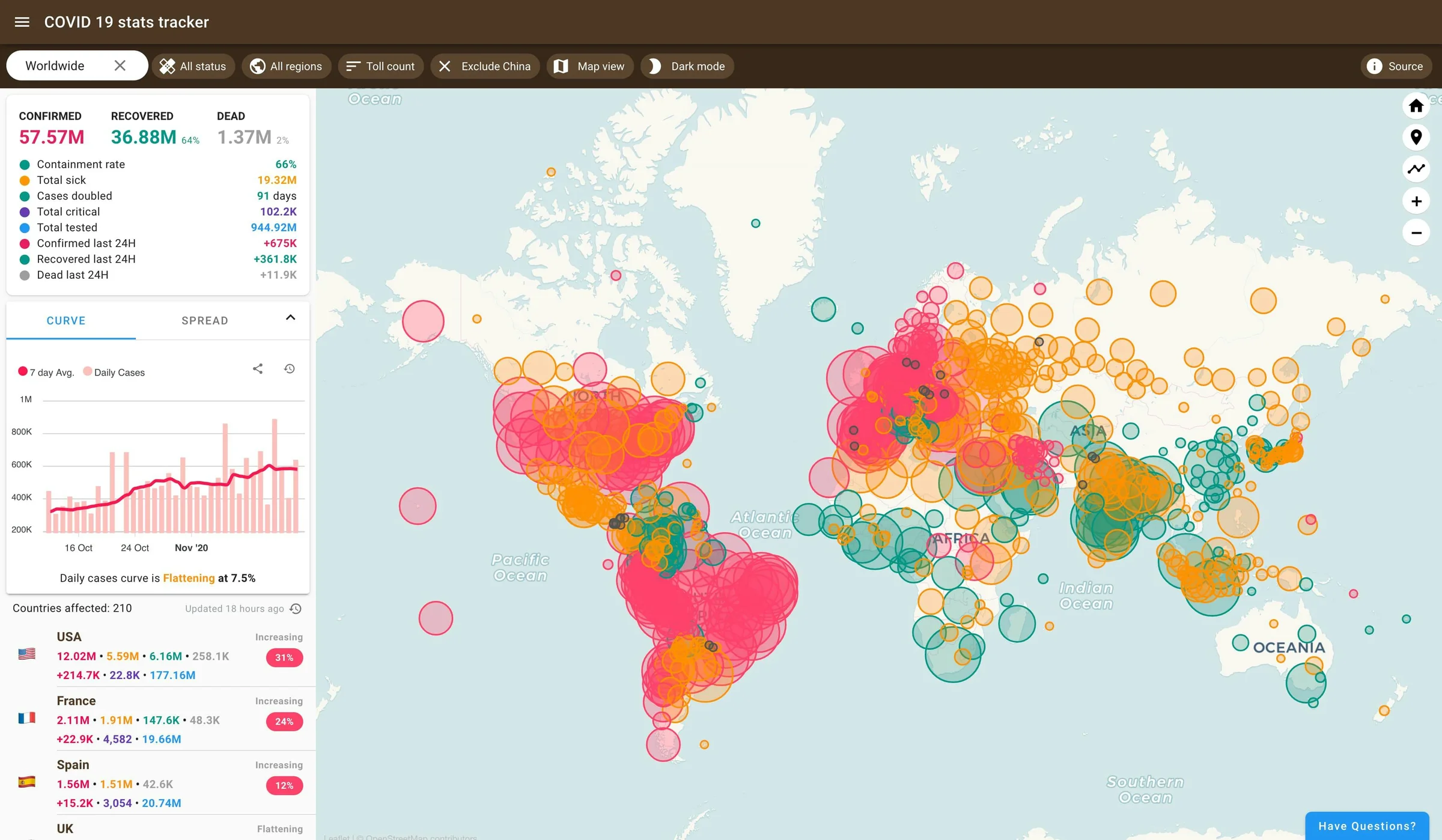Click the Countries affected: 210 label

coord(72,609)
